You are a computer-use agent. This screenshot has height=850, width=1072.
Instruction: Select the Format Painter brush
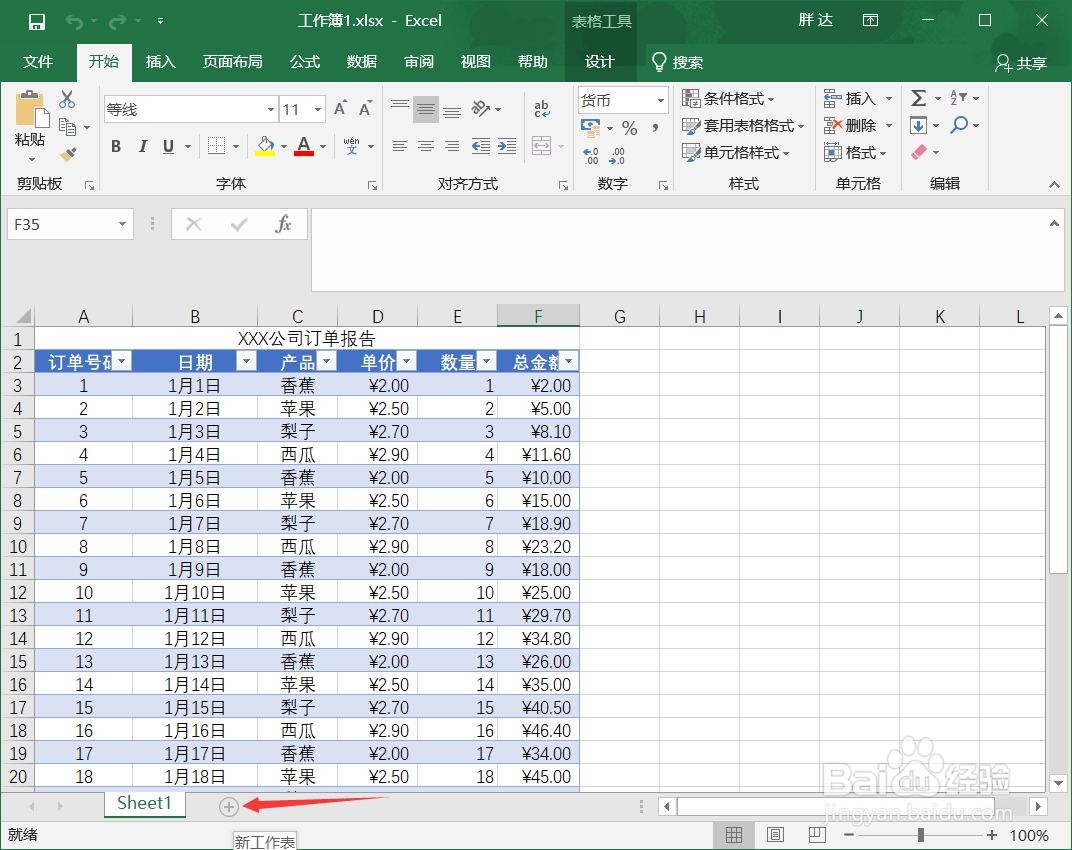point(68,155)
